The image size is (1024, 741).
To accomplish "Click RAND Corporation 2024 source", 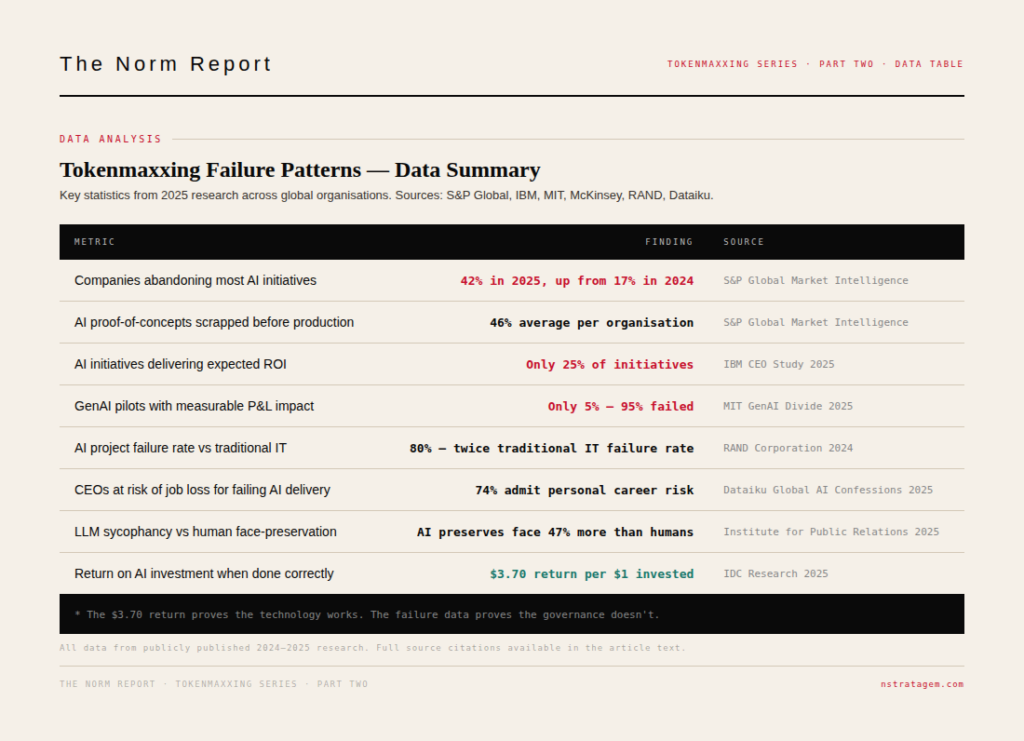I will pyautogui.click(x=788, y=449).
